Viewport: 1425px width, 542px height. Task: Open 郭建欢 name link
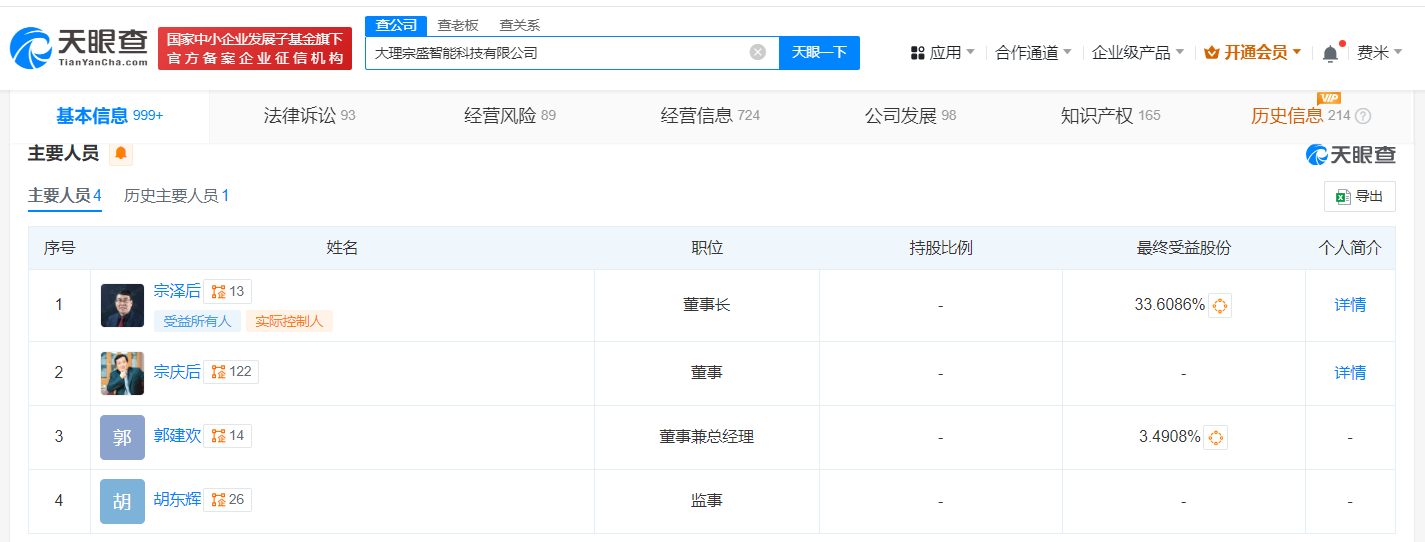[177, 435]
